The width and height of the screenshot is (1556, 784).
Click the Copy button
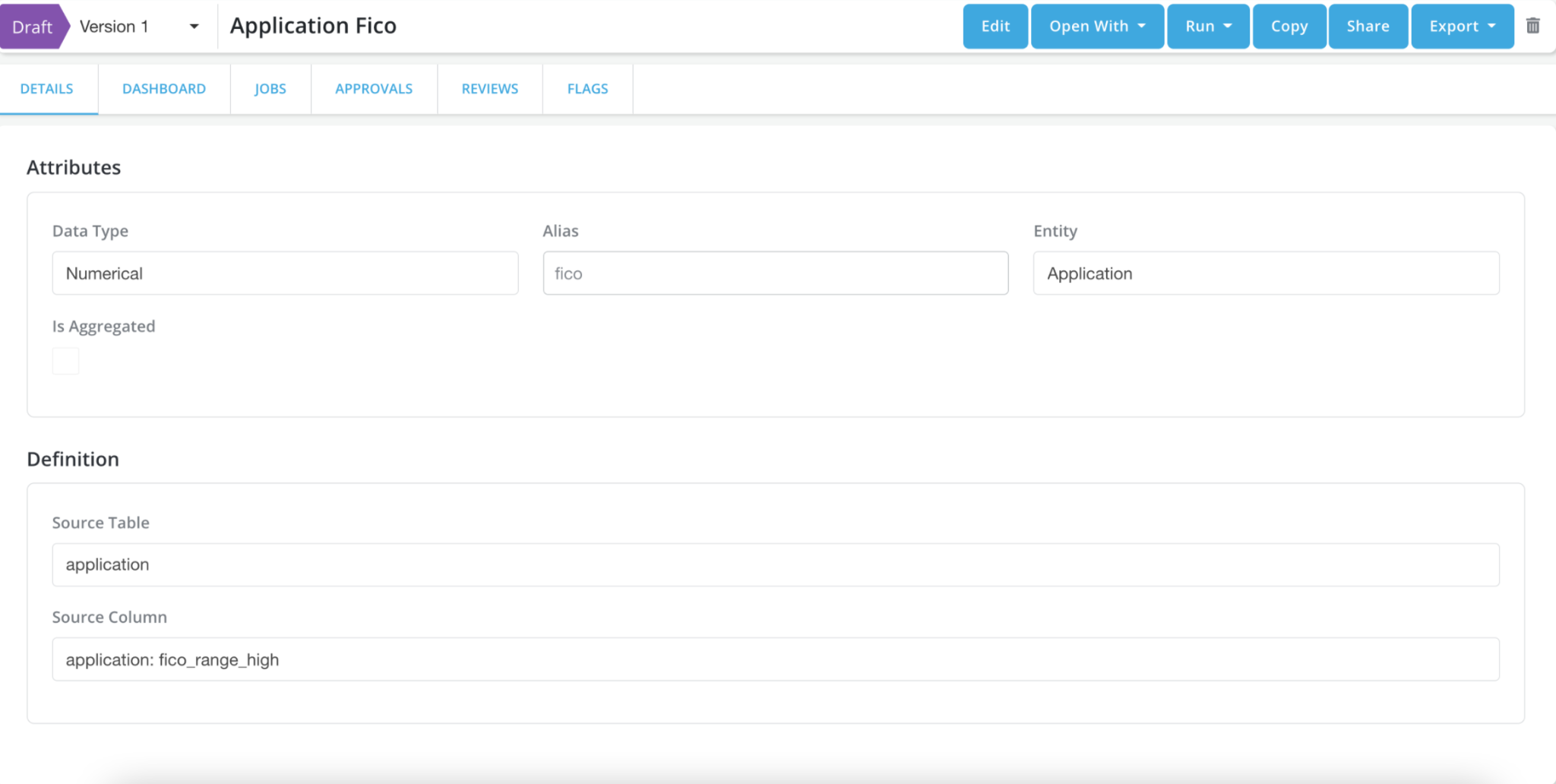1289,27
